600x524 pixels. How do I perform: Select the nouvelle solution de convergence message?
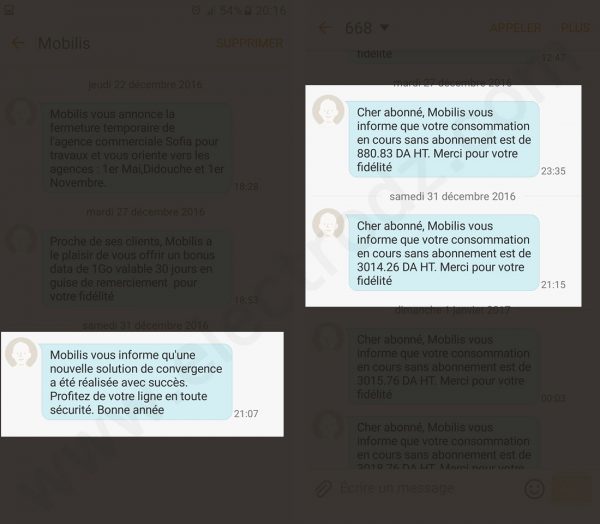tap(137, 382)
